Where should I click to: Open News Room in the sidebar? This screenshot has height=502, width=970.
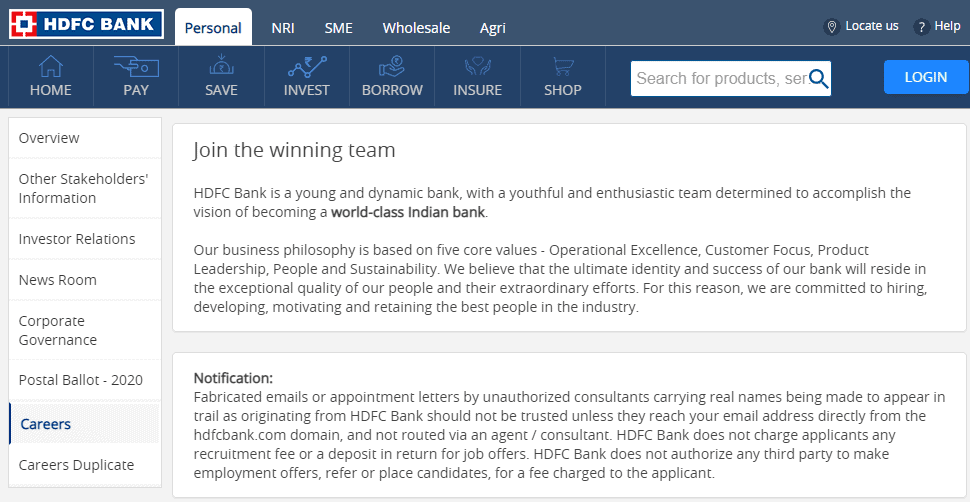[85, 280]
